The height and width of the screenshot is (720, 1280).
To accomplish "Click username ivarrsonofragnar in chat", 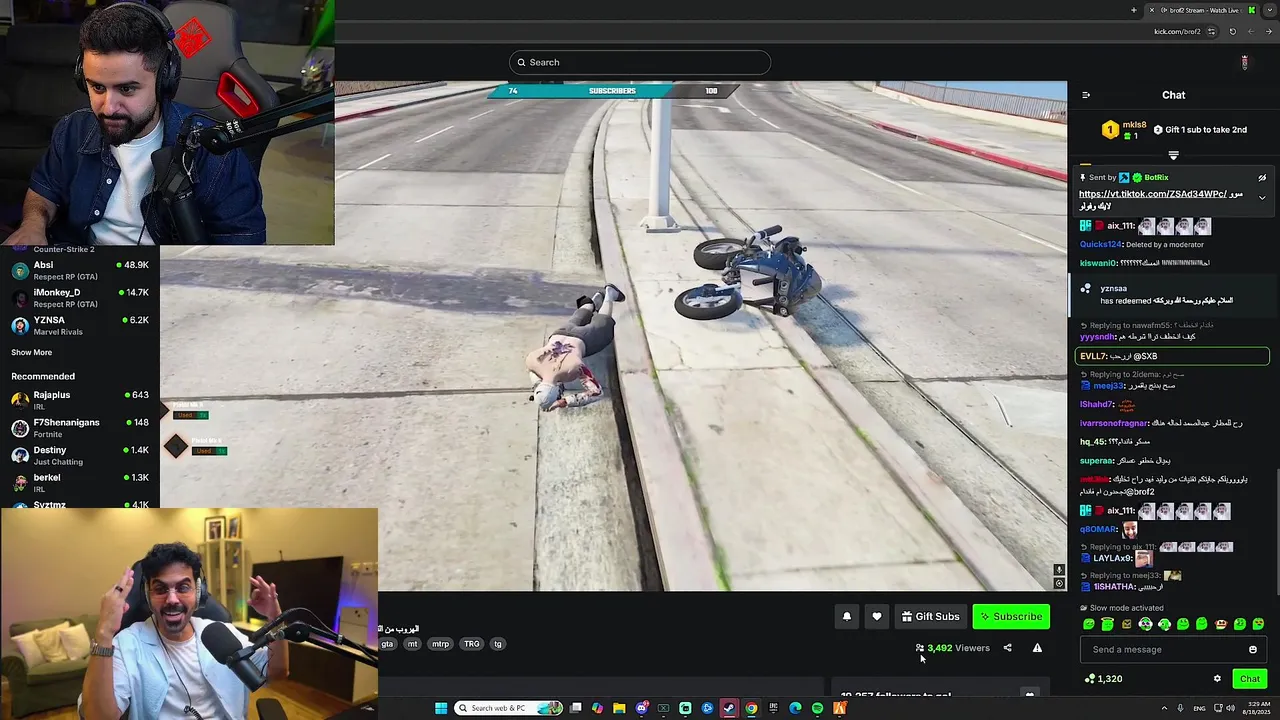I will click(1113, 423).
